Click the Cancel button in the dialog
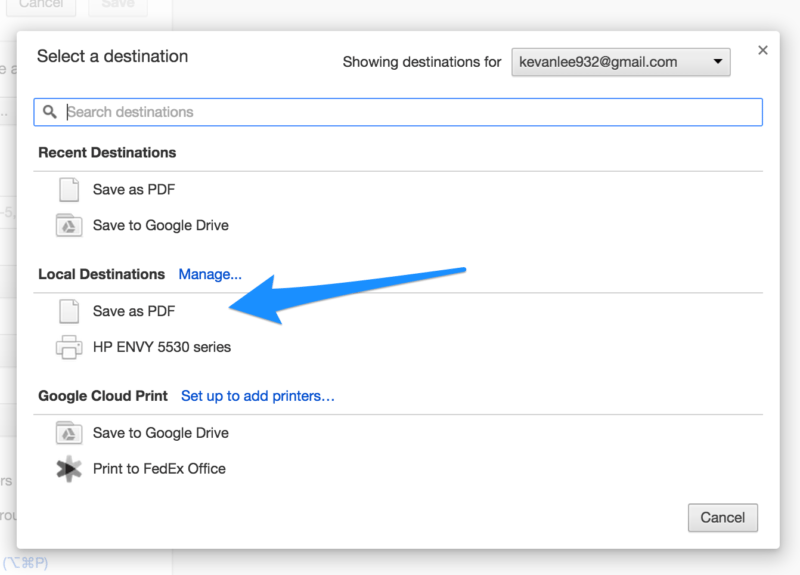The width and height of the screenshot is (800, 575). click(x=722, y=517)
